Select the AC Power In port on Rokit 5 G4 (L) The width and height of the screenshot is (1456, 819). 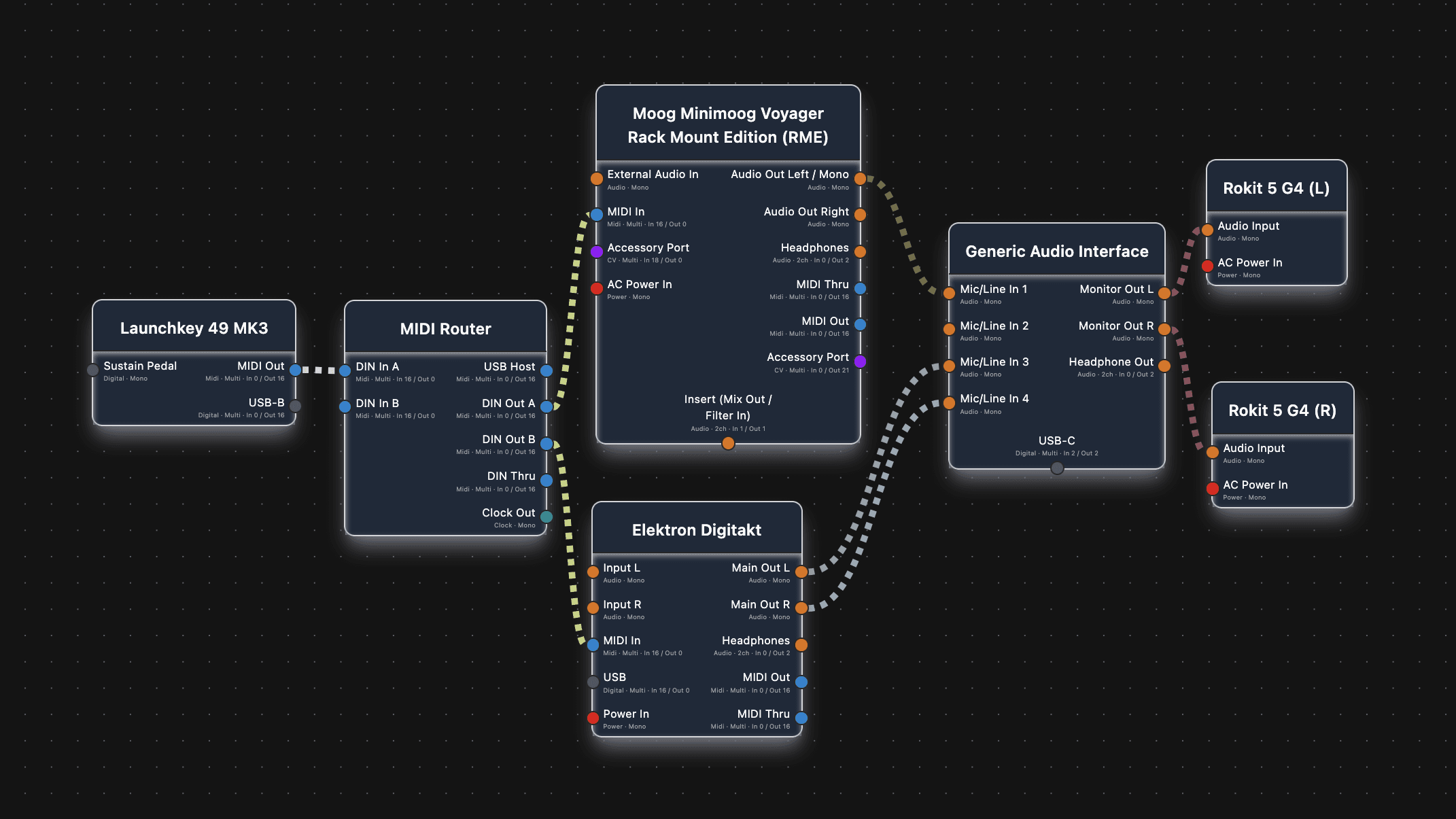[1208, 266]
